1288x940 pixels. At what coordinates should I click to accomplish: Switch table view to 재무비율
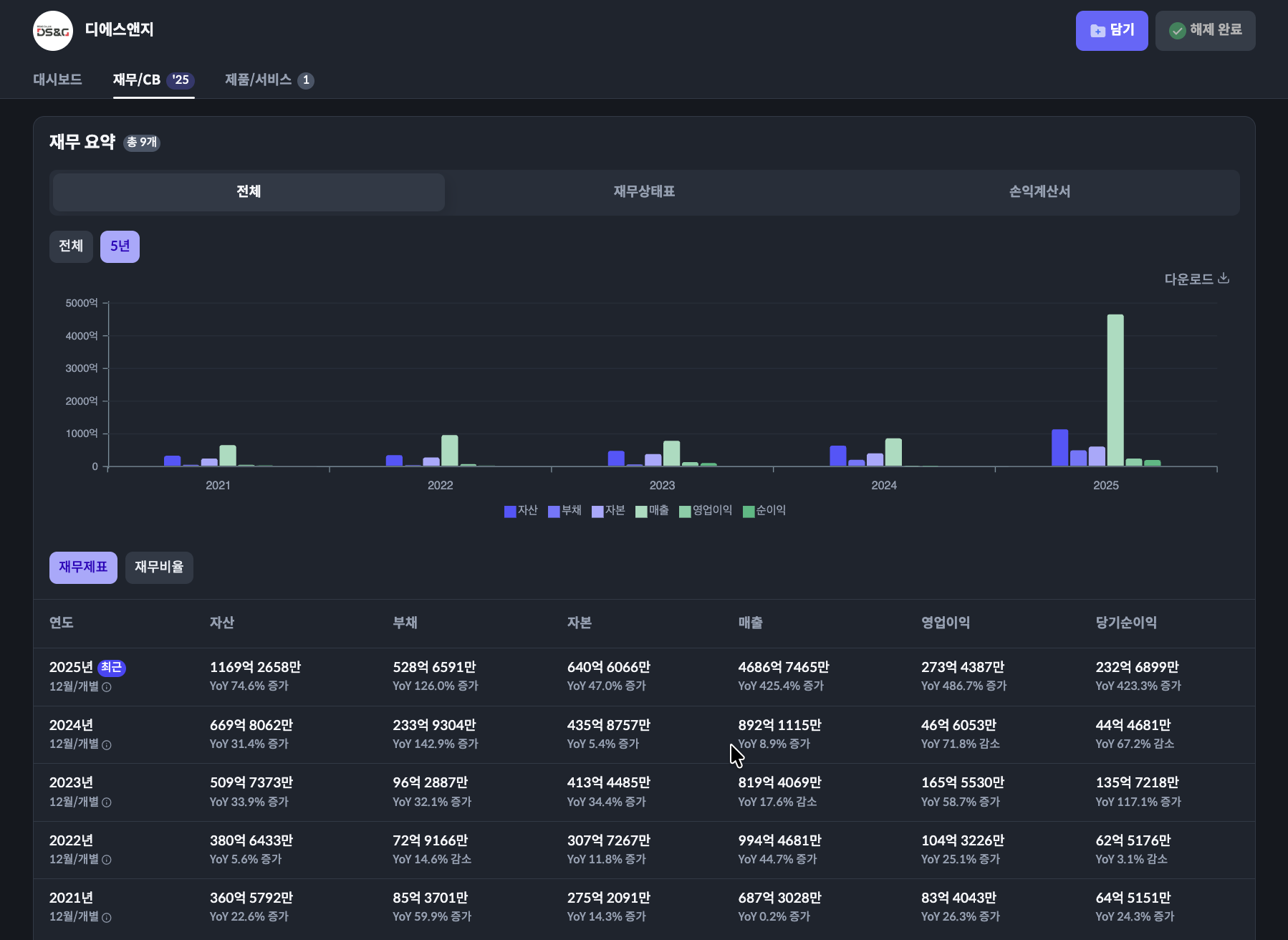pos(159,567)
